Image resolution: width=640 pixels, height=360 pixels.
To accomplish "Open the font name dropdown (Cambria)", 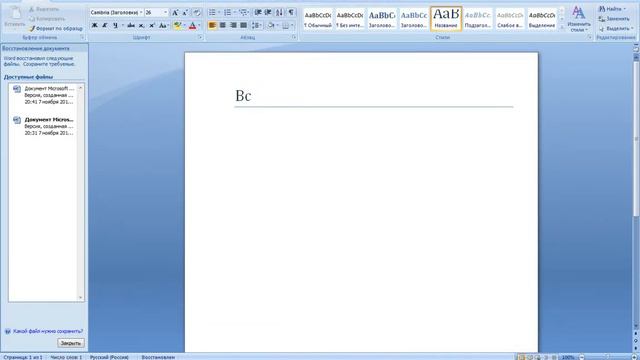I will tap(141, 13).
